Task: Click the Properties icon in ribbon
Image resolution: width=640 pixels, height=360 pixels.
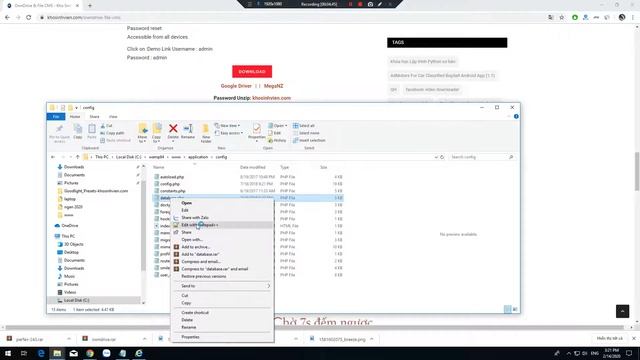Action: (x=256, y=132)
